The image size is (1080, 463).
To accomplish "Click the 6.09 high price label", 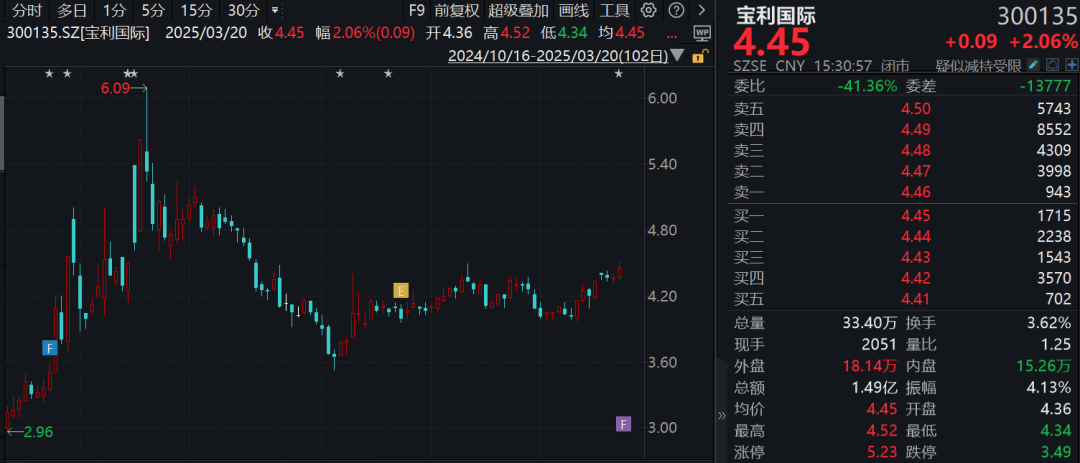I will pyautogui.click(x=115, y=88).
